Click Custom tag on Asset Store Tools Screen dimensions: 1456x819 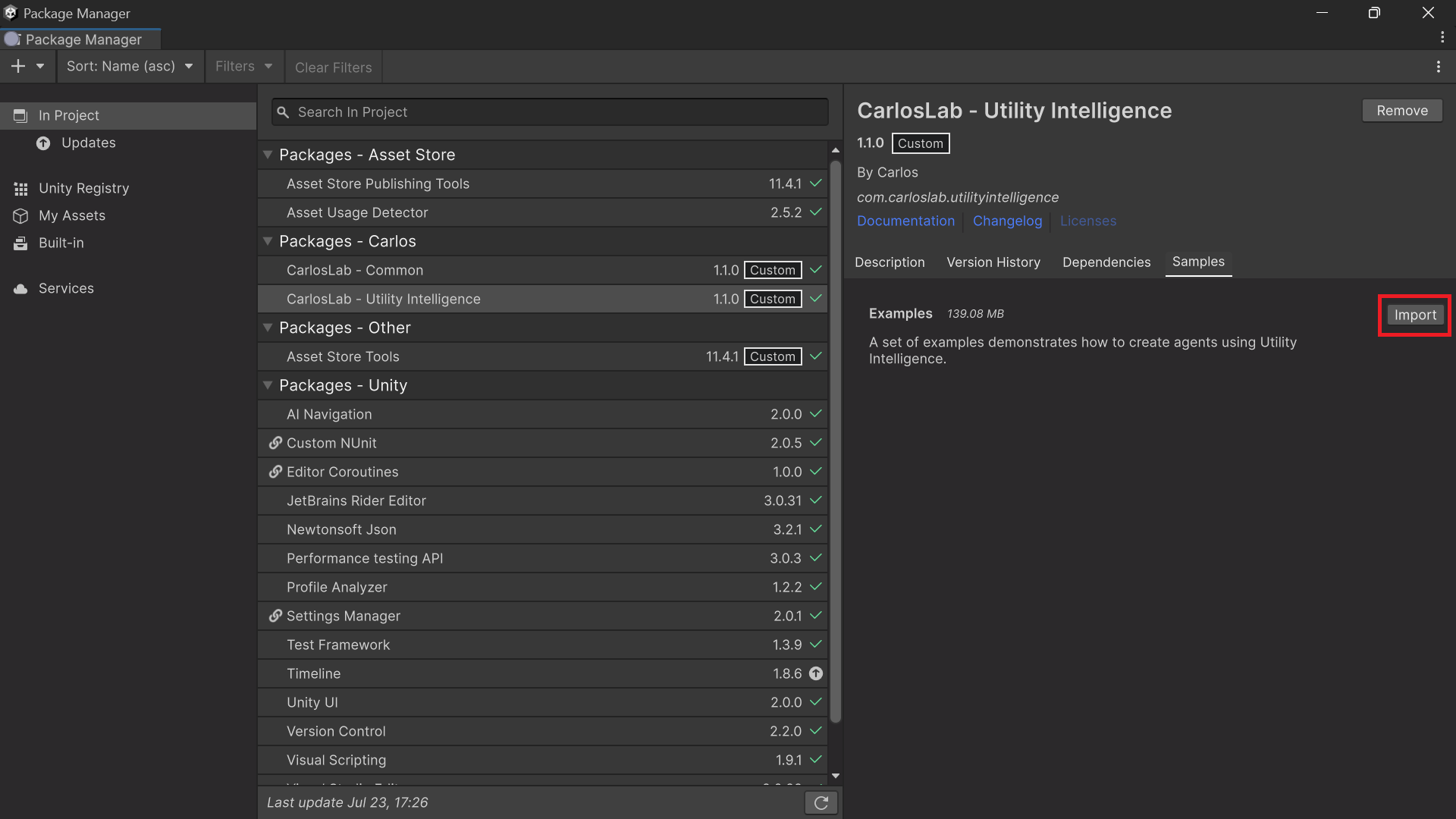coord(773,356)
